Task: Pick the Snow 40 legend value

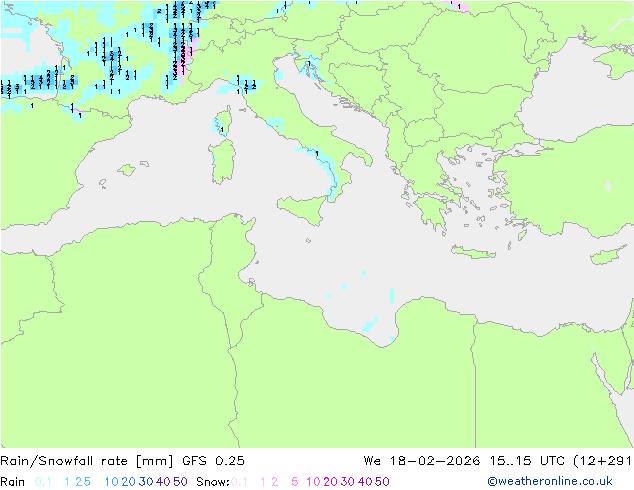Action: click(365, 482)
